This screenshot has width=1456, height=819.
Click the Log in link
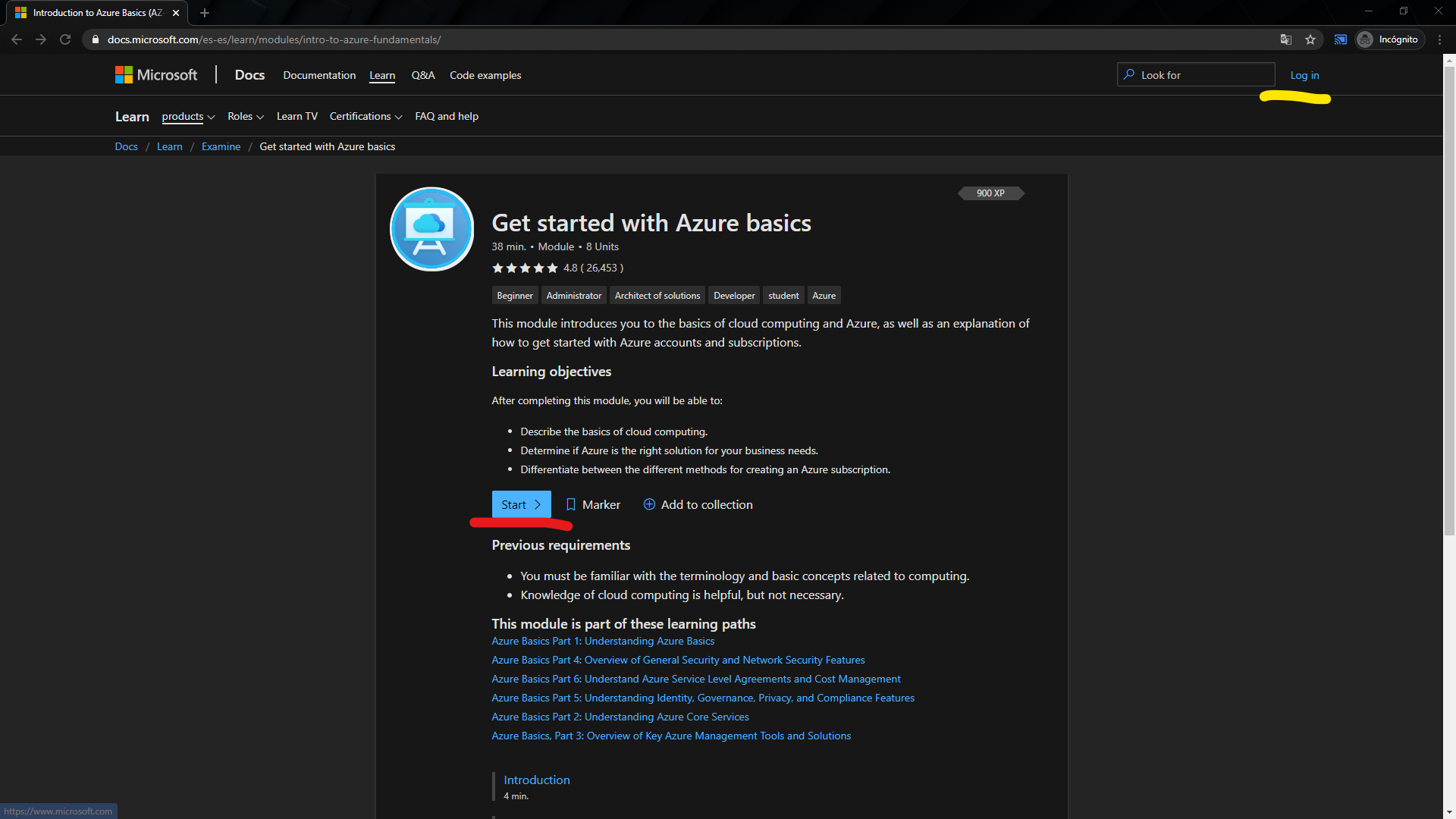(1304, 75)
